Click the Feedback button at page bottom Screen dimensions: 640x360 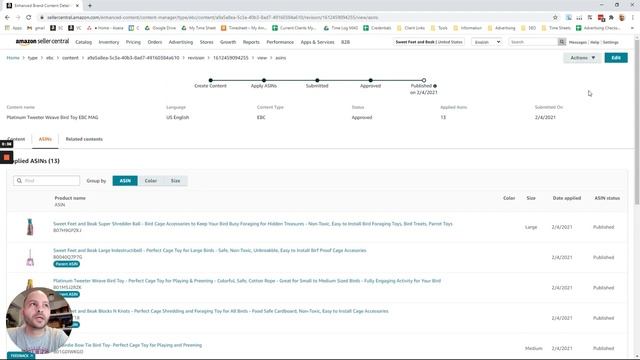click(x=21, y=356)
